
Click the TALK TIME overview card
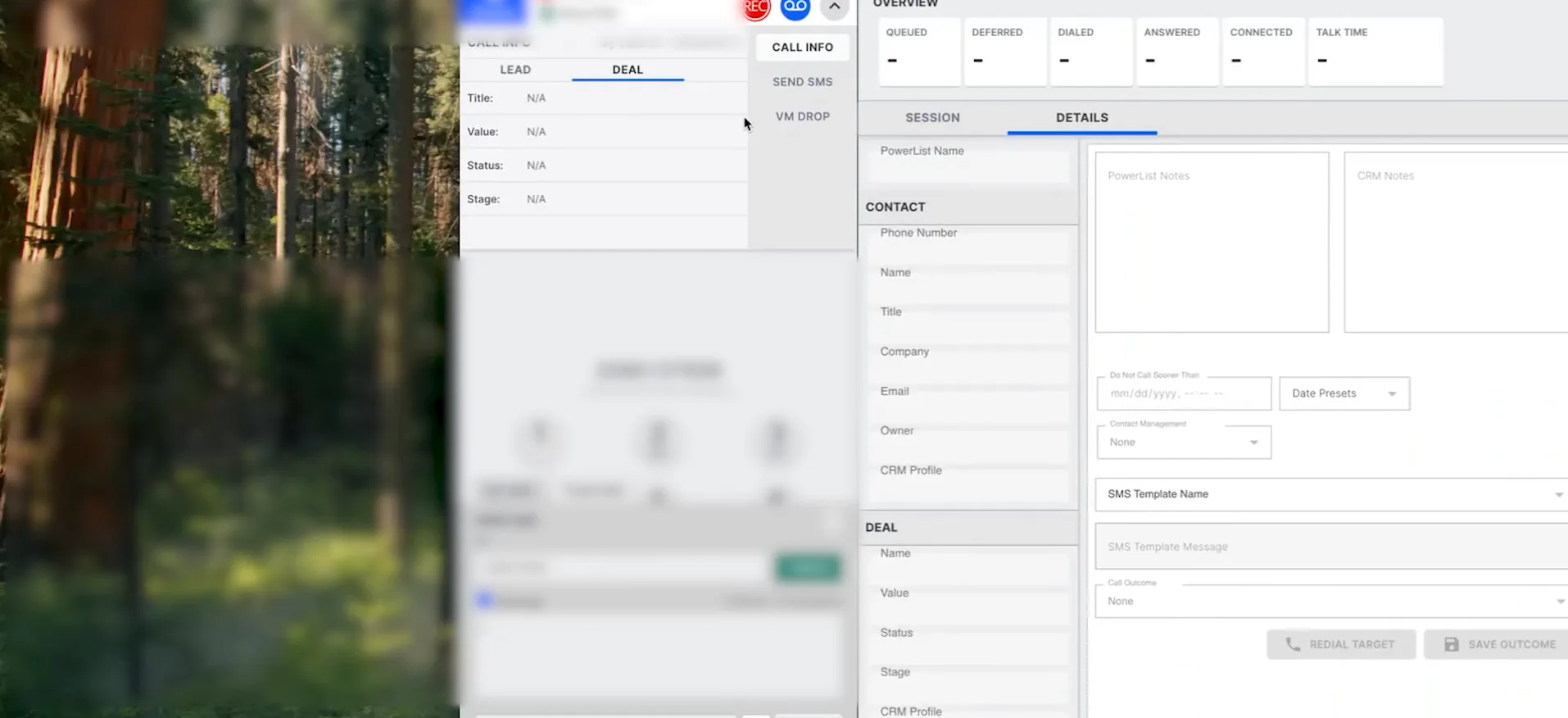pyautogui.click(x=1375, y=52)
